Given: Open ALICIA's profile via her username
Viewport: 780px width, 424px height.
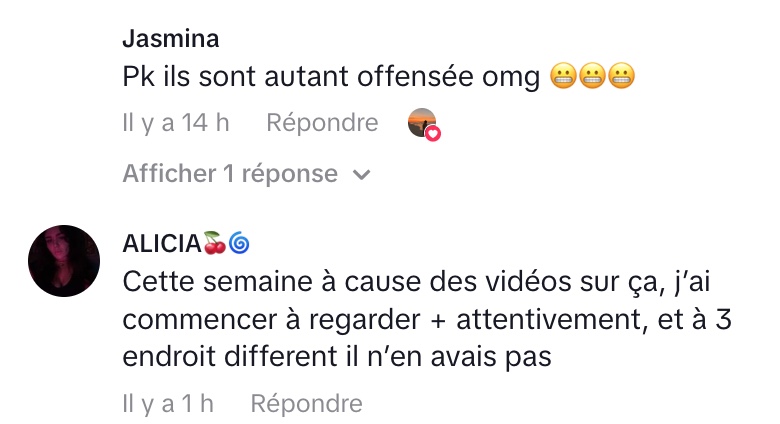Looking at the screenshot, I should click(162, 244).
